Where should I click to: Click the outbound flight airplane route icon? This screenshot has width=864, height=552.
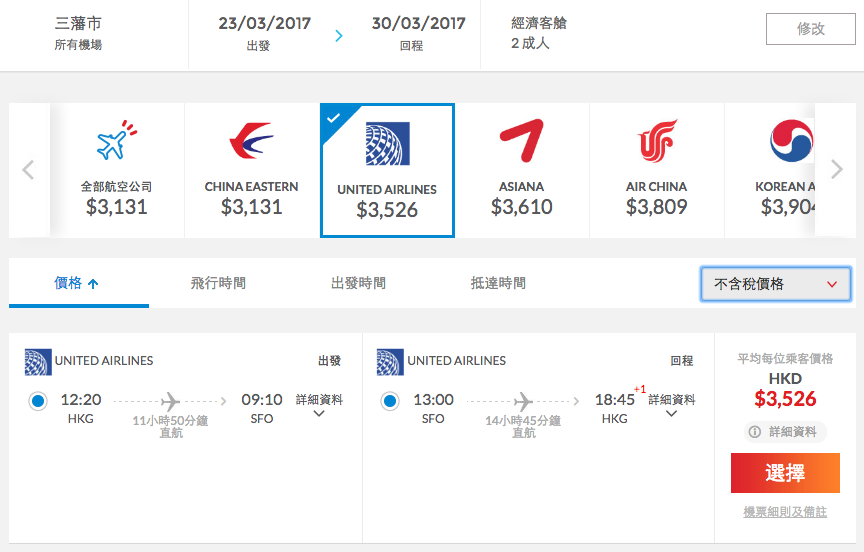pos(171,401)
